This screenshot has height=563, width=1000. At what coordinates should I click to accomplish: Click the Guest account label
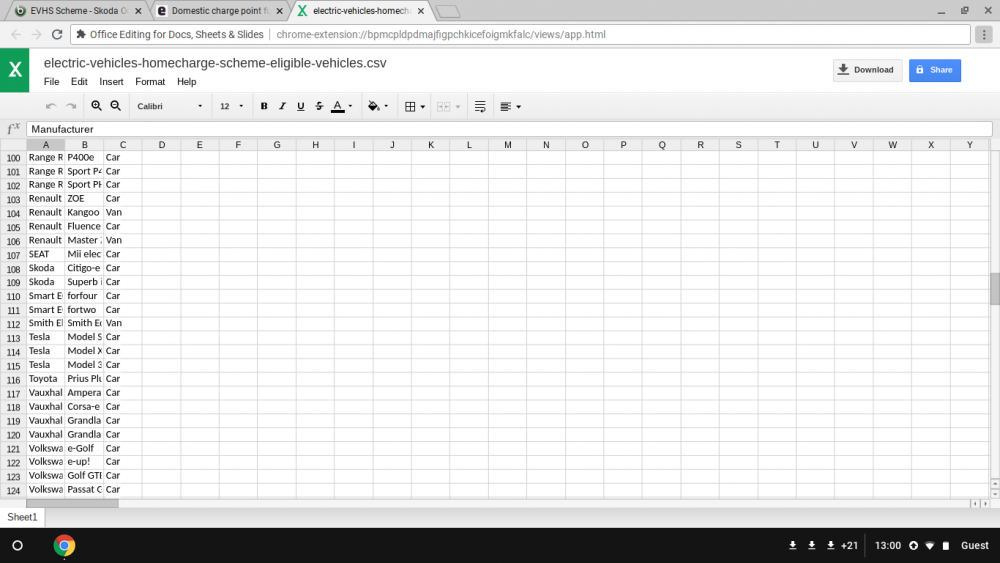click(974, 546)
